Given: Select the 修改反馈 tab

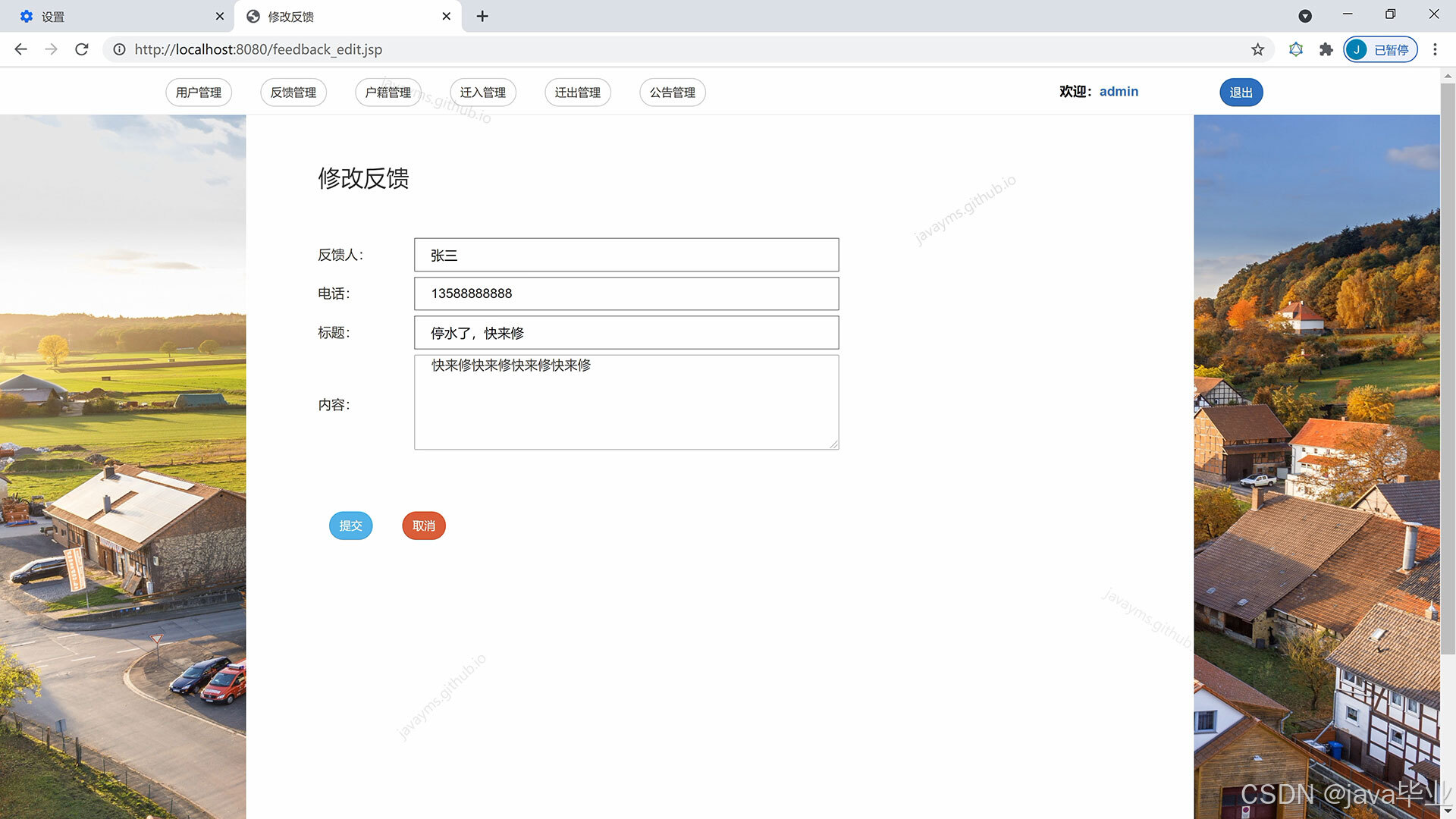Looking at the screenshot, I should coord(347,17).
